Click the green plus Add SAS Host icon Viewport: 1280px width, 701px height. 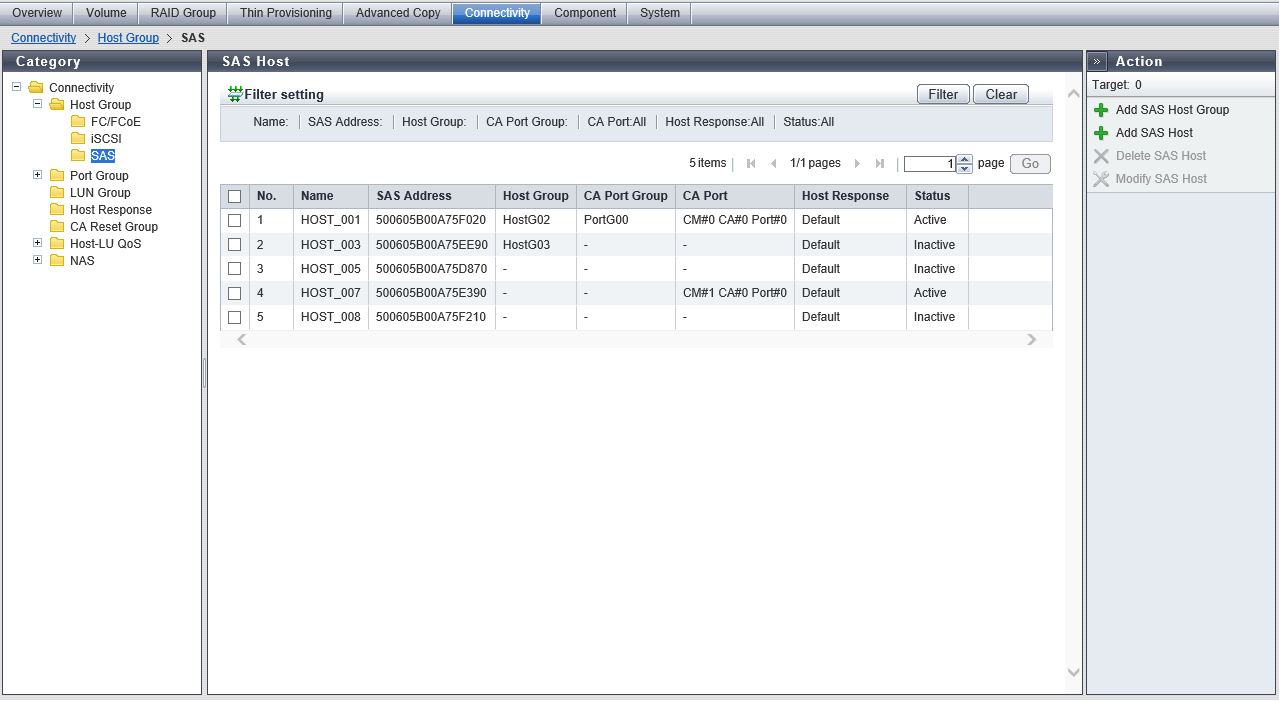[1101, 133]
